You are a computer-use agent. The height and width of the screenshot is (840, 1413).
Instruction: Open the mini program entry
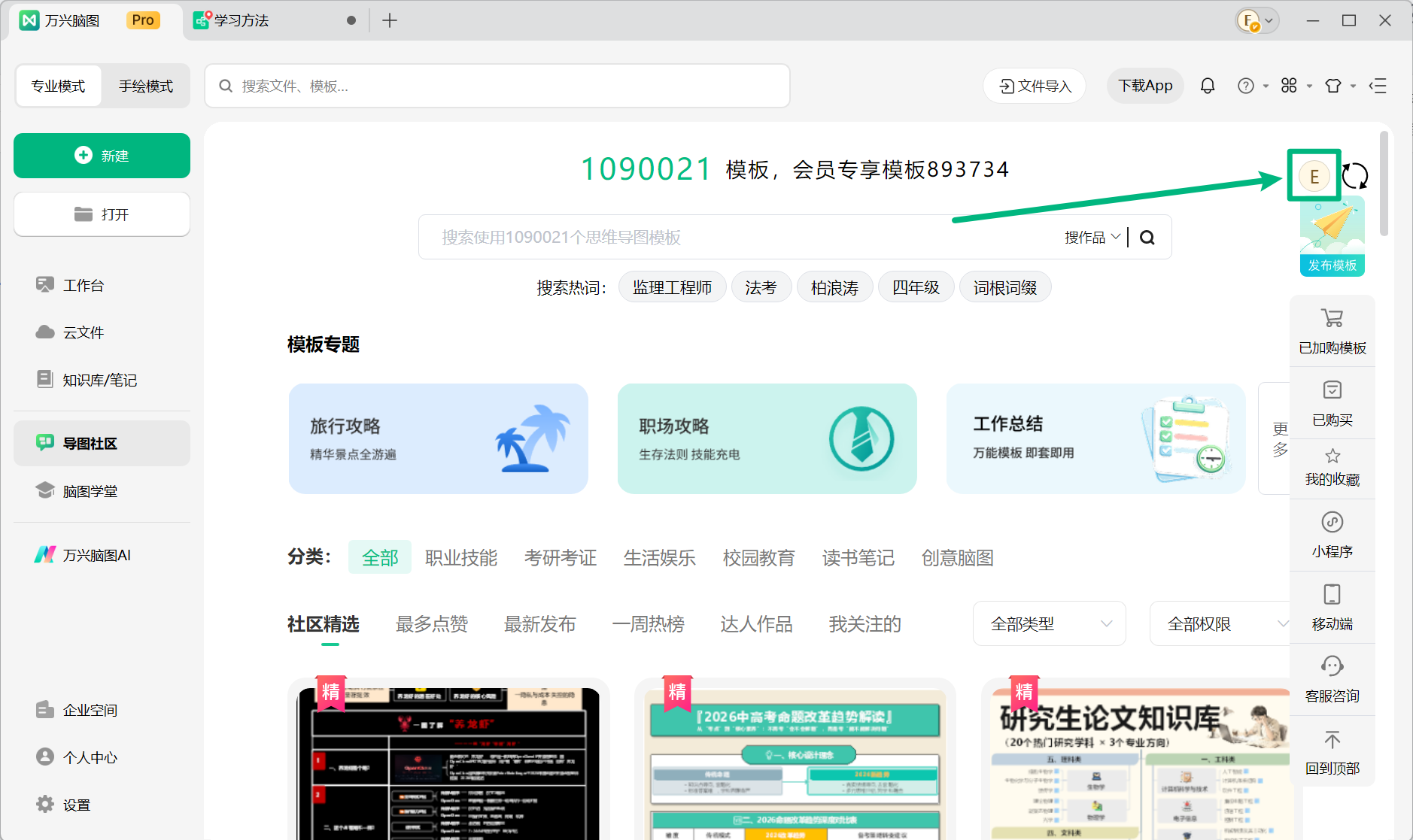click(x=1332, y=535)
